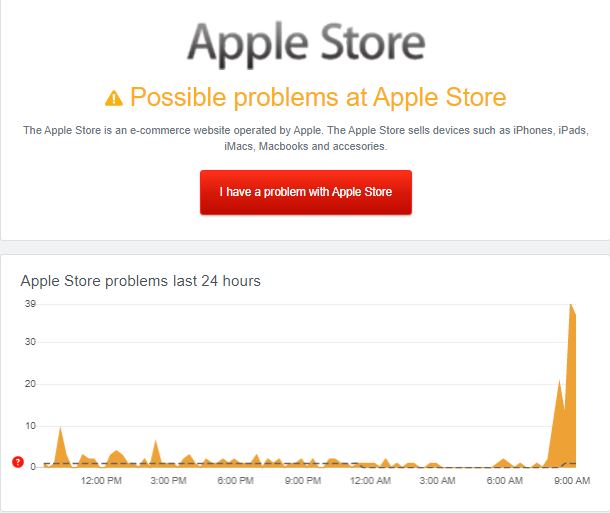Screen dimensions: 610x513
Task: Click the 6:00 PM time axis label
Action: pos(235,481)
